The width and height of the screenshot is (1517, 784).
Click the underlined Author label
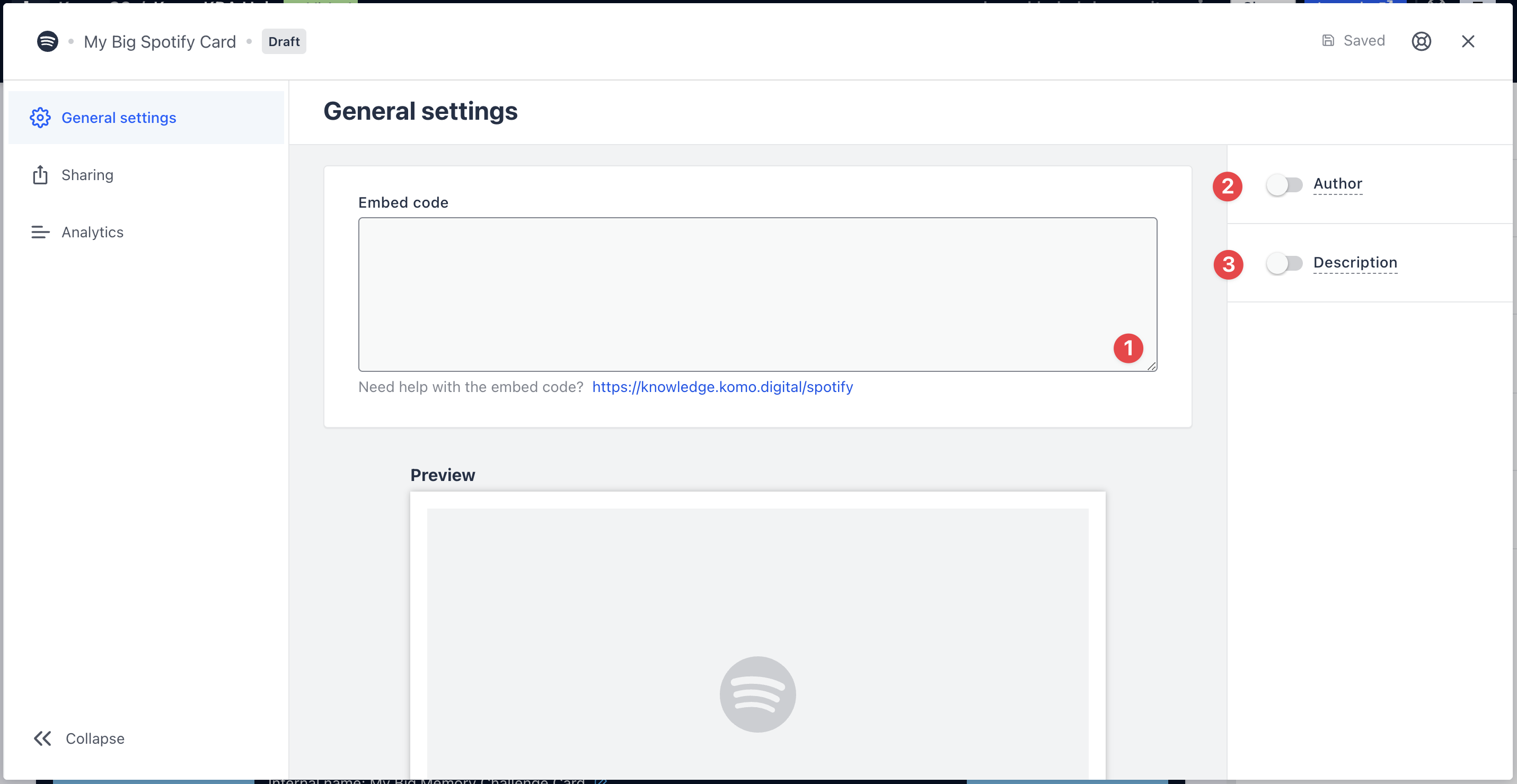1337,184
